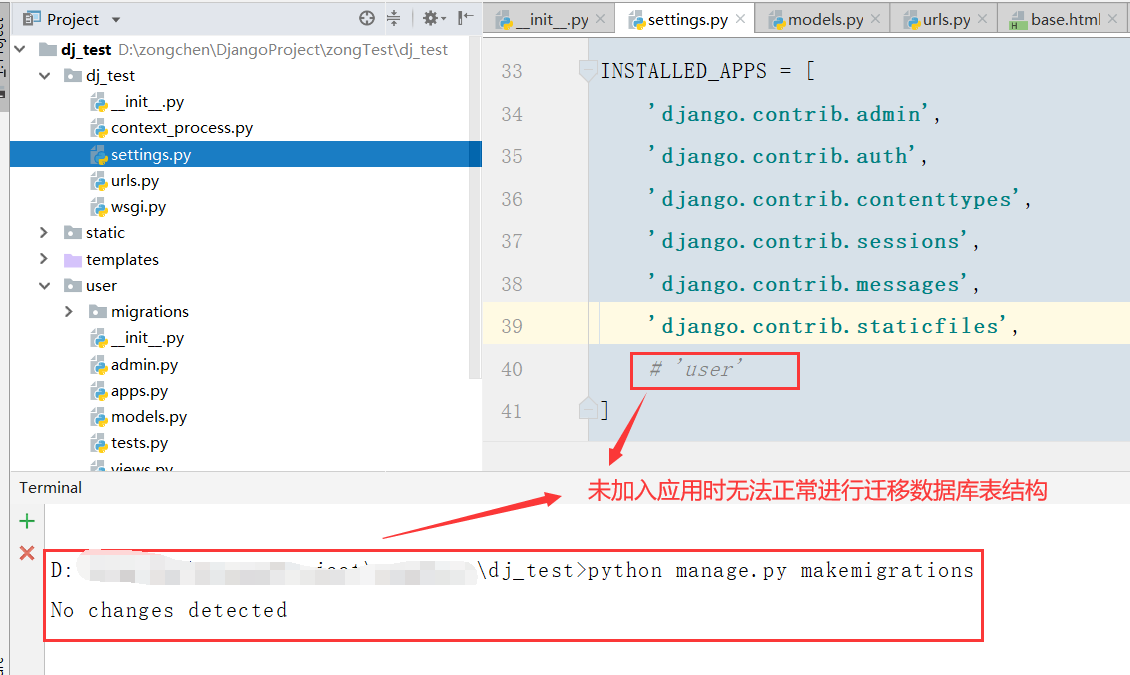Close the models.py editor tab
The image size is (1130, 675).
pos(876,19)
